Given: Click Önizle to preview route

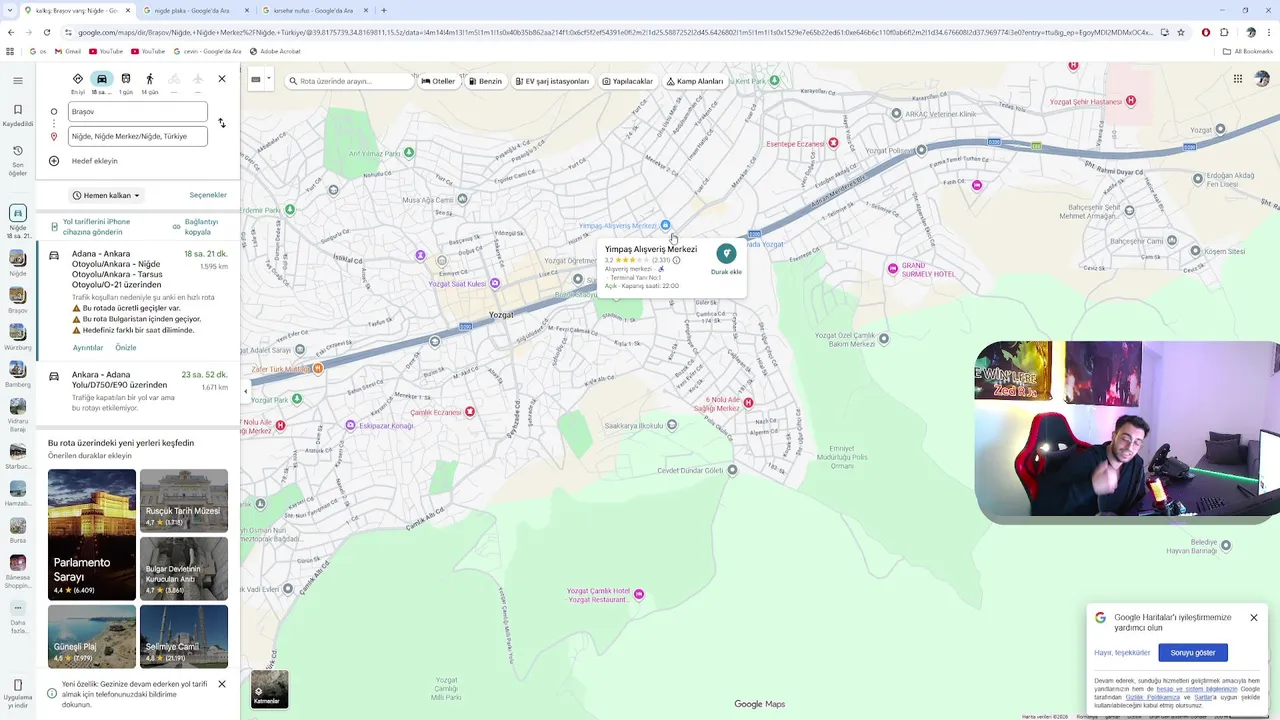Looking at the screenshot, I should [125, 348].
